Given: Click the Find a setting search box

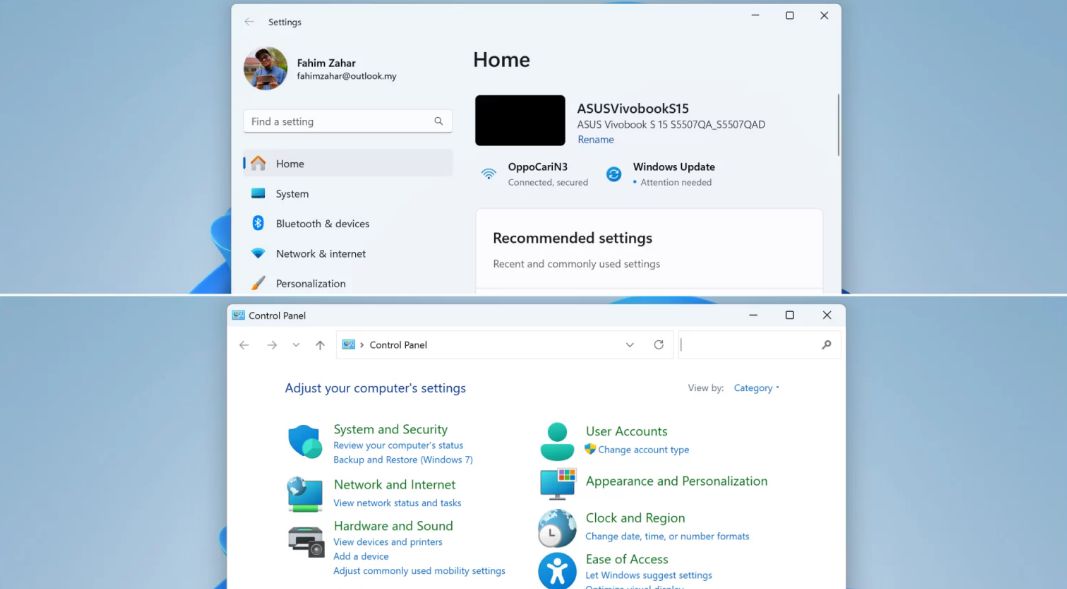Looking at the screenshot, I should tap(345, 120).
